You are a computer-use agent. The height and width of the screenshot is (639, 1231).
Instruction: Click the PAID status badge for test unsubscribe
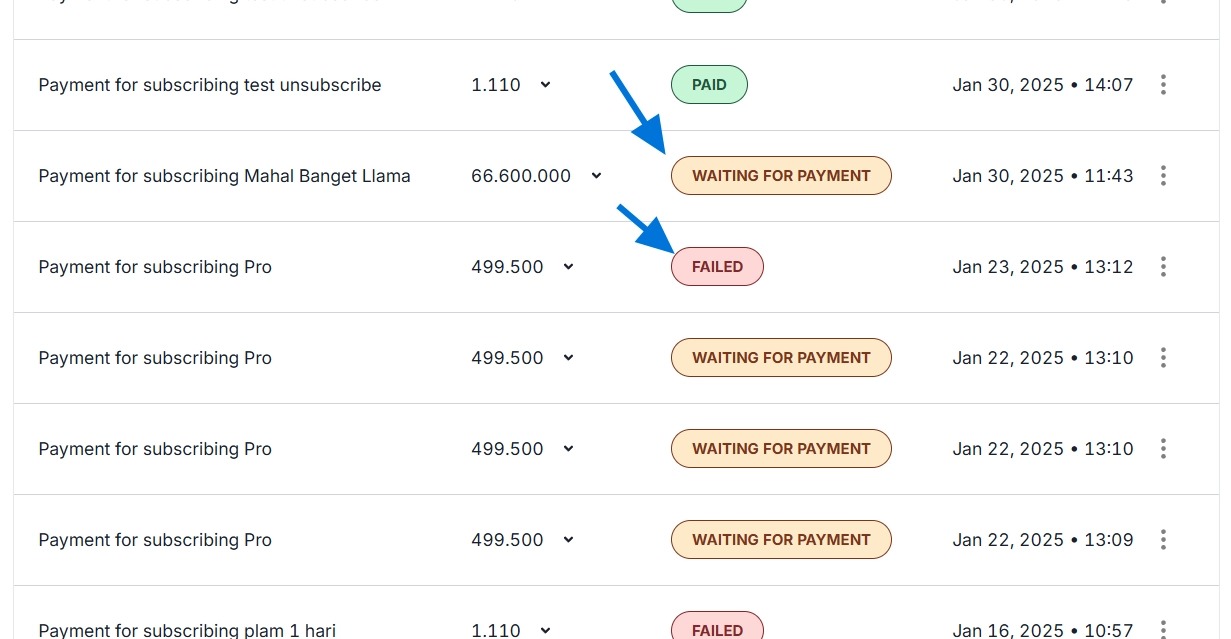[x=709, y=85]
